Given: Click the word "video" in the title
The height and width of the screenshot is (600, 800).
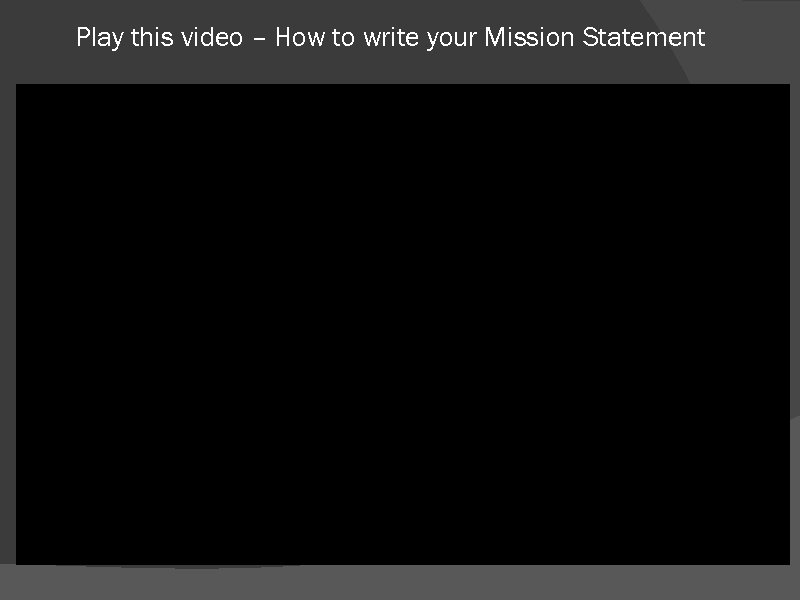Looking at the screenshot, I should click(x=212, y=37).
